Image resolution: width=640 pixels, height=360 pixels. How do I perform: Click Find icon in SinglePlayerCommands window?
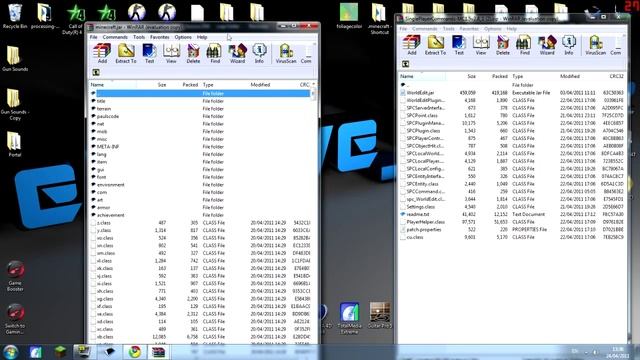tap(524, 45)
